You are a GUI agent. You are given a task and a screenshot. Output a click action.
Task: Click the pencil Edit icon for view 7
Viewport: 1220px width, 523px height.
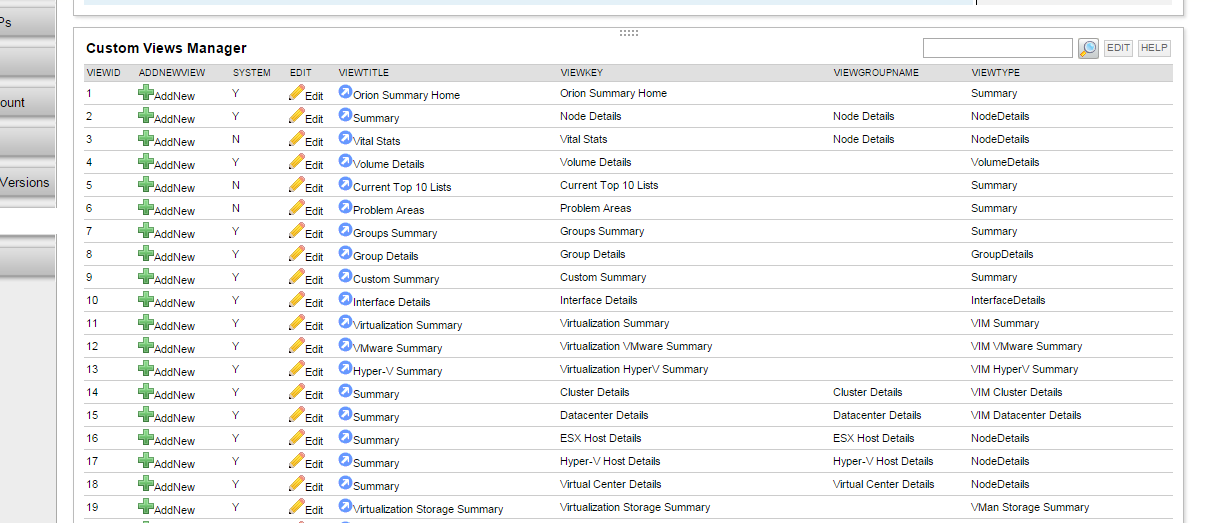[297, 231]
